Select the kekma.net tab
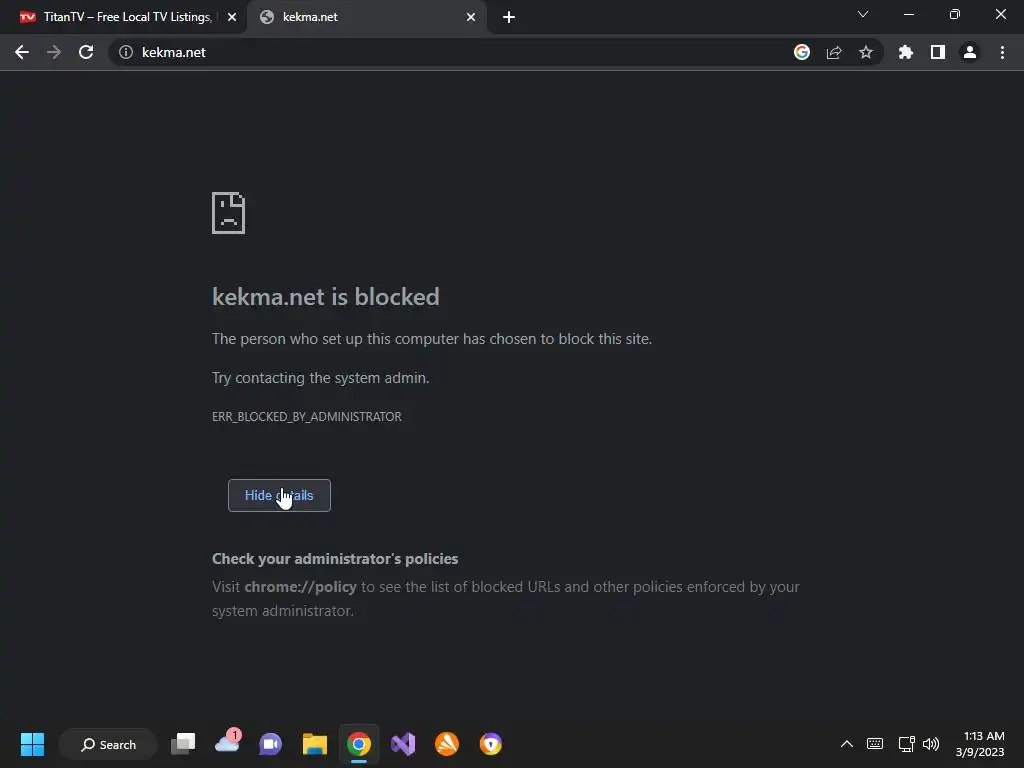1024x768 pixels. (x=366, y=17)
